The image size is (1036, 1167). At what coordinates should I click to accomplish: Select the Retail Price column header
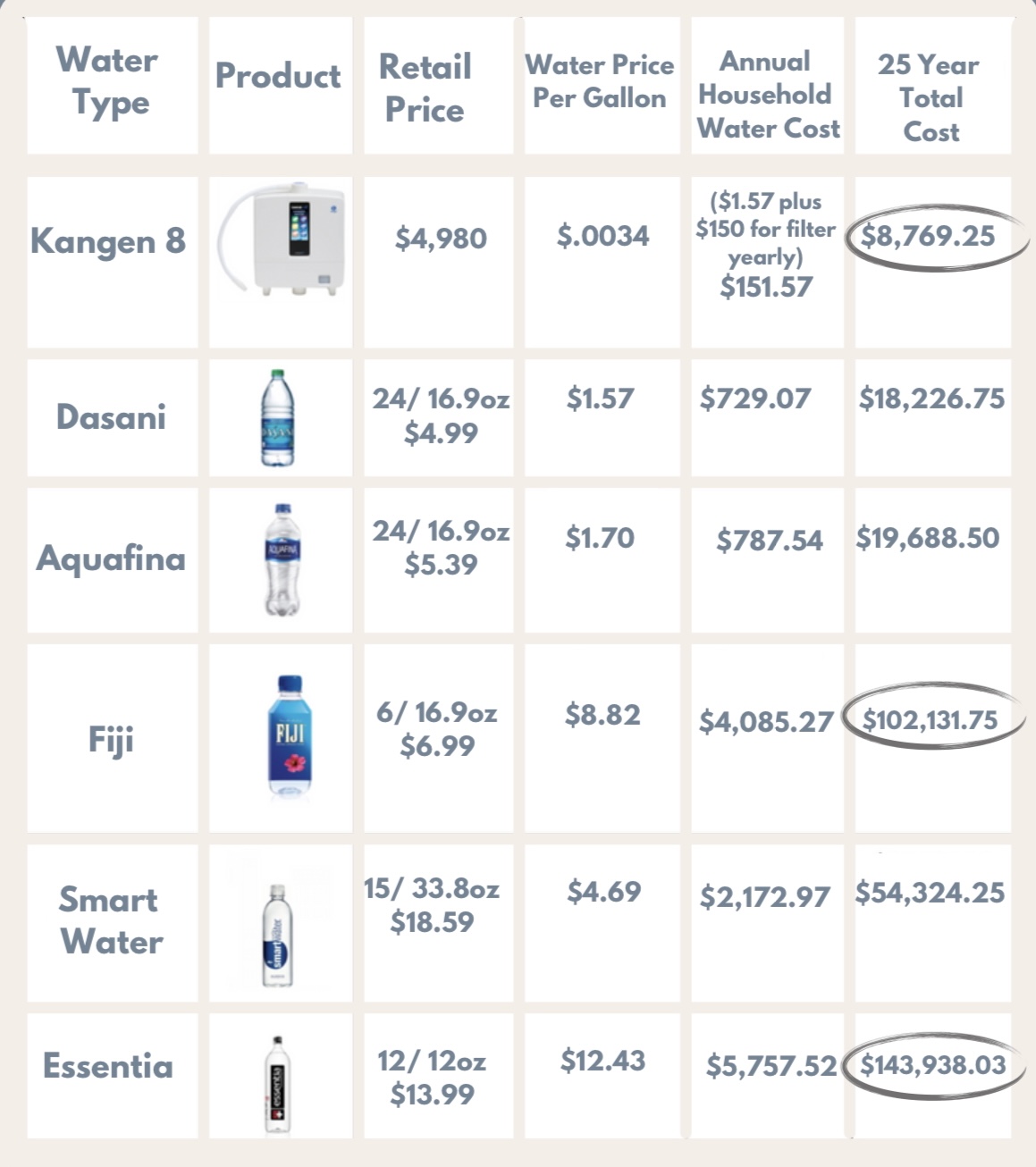click(425, 88)
